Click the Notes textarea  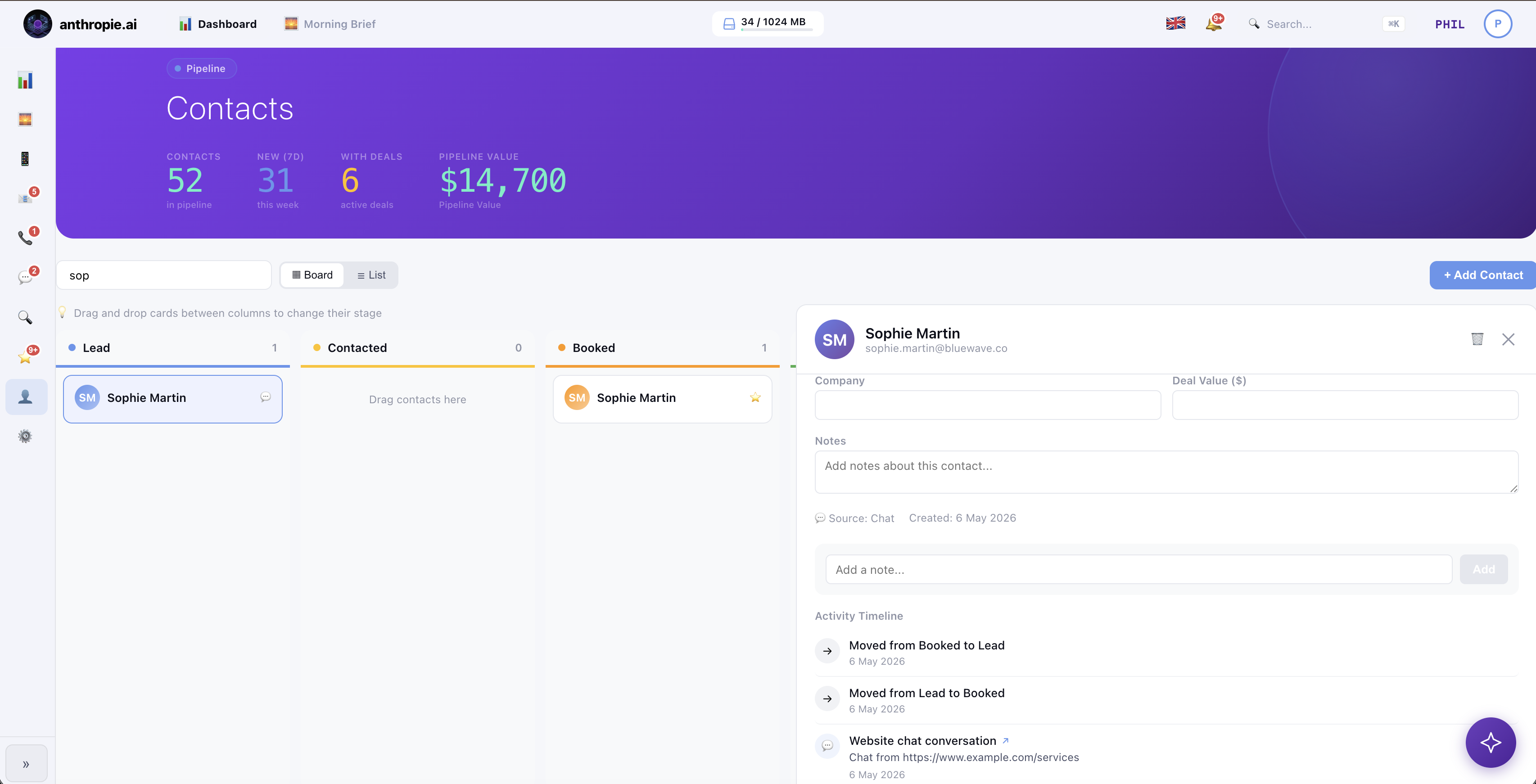[x=1166, y=472]
